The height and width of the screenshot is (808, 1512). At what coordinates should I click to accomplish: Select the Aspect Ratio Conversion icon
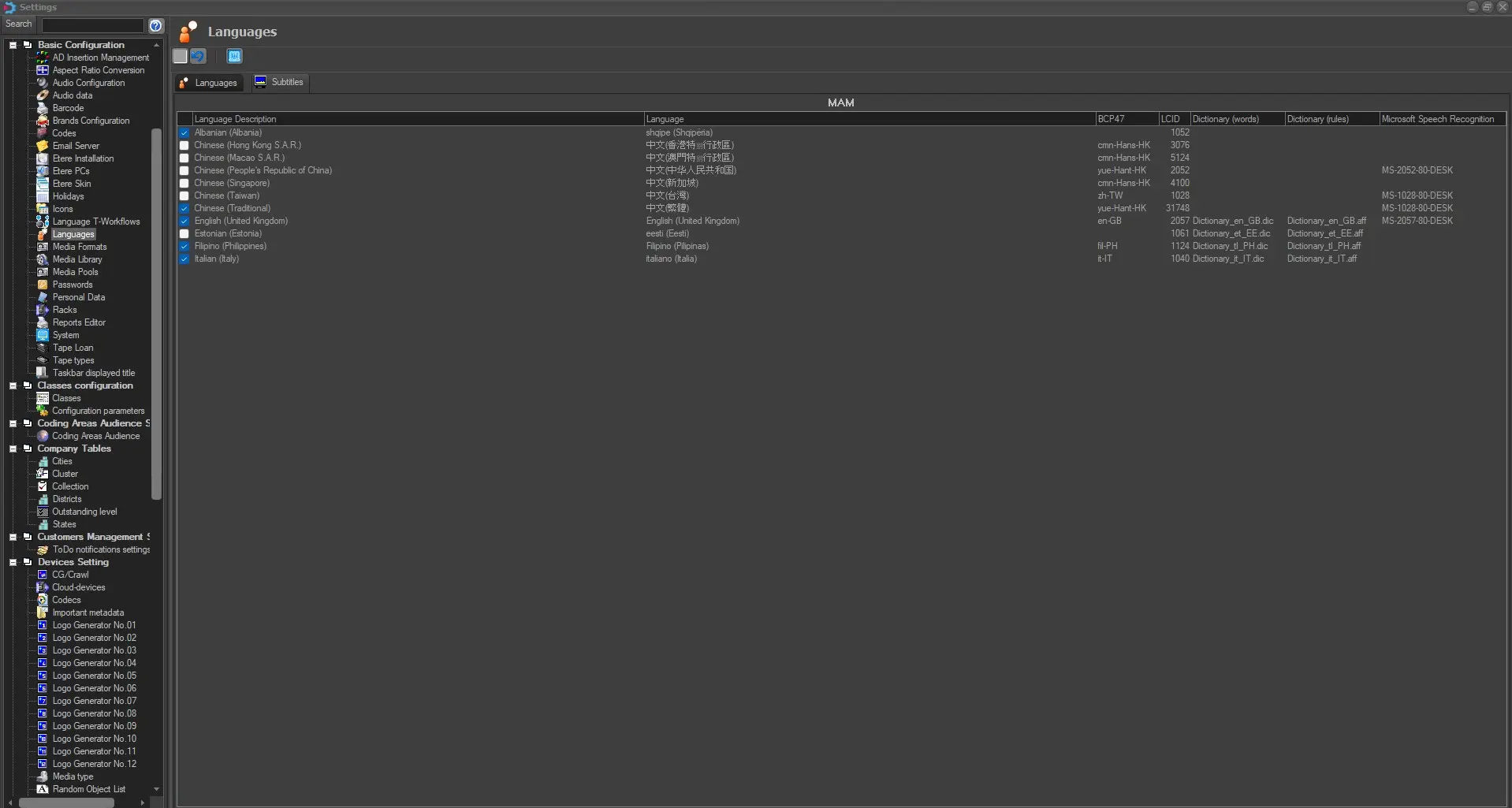pos(43,70)
